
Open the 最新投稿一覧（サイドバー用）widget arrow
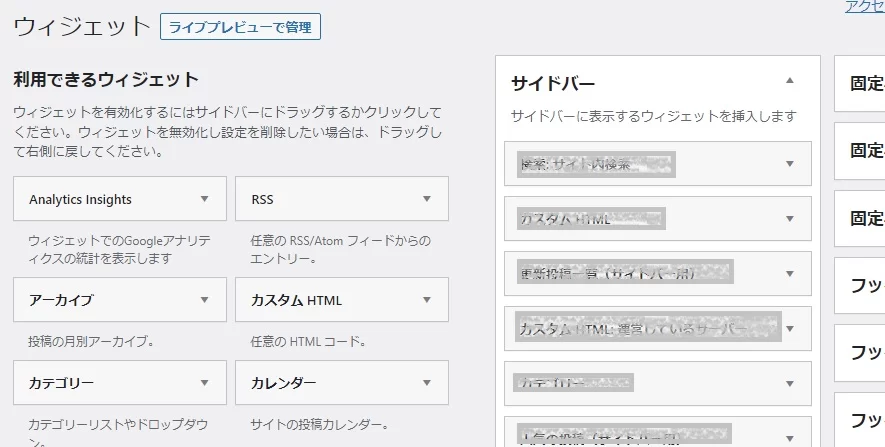coord(790,274)
